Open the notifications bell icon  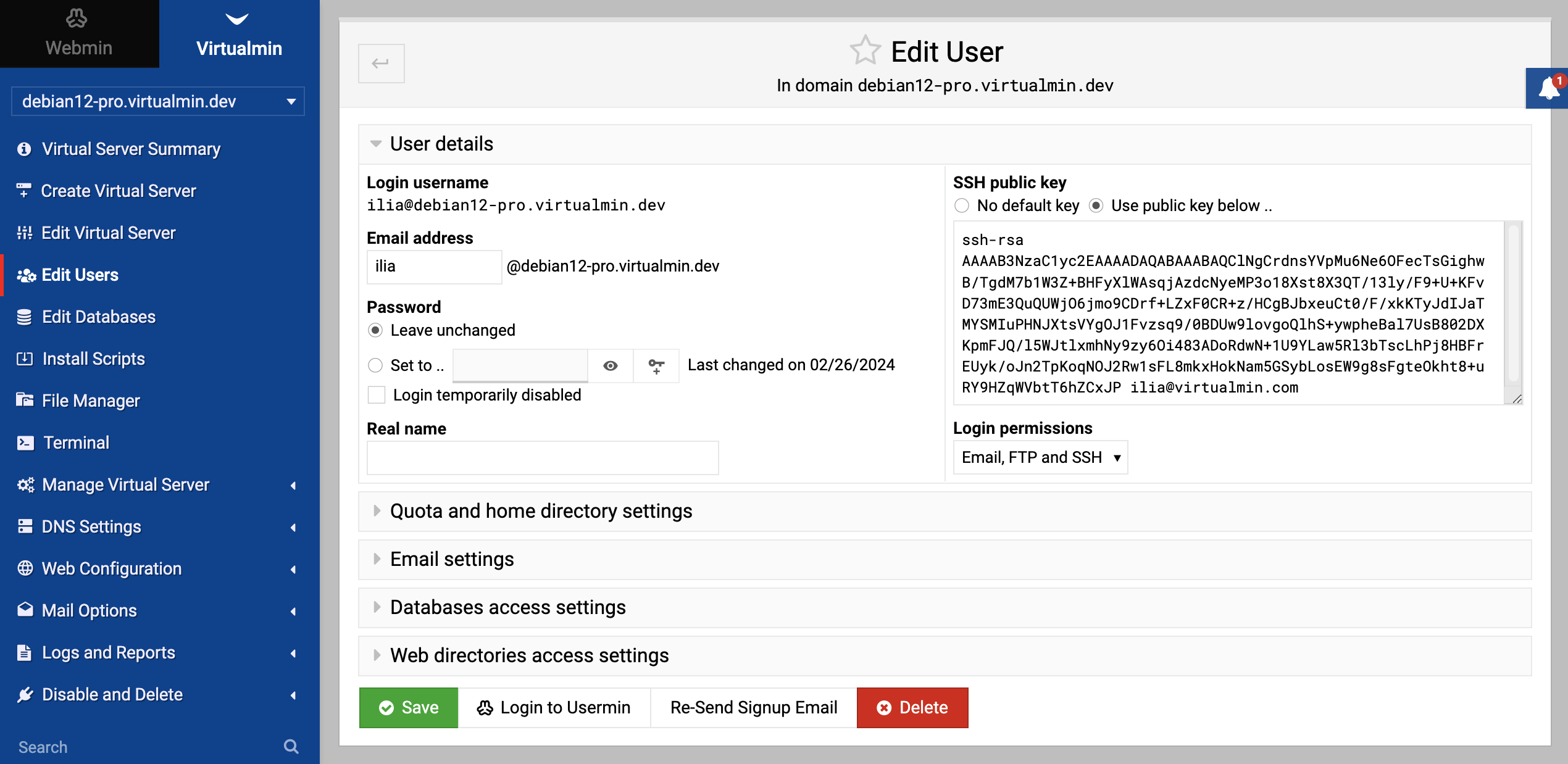(x=1549, y=88)
